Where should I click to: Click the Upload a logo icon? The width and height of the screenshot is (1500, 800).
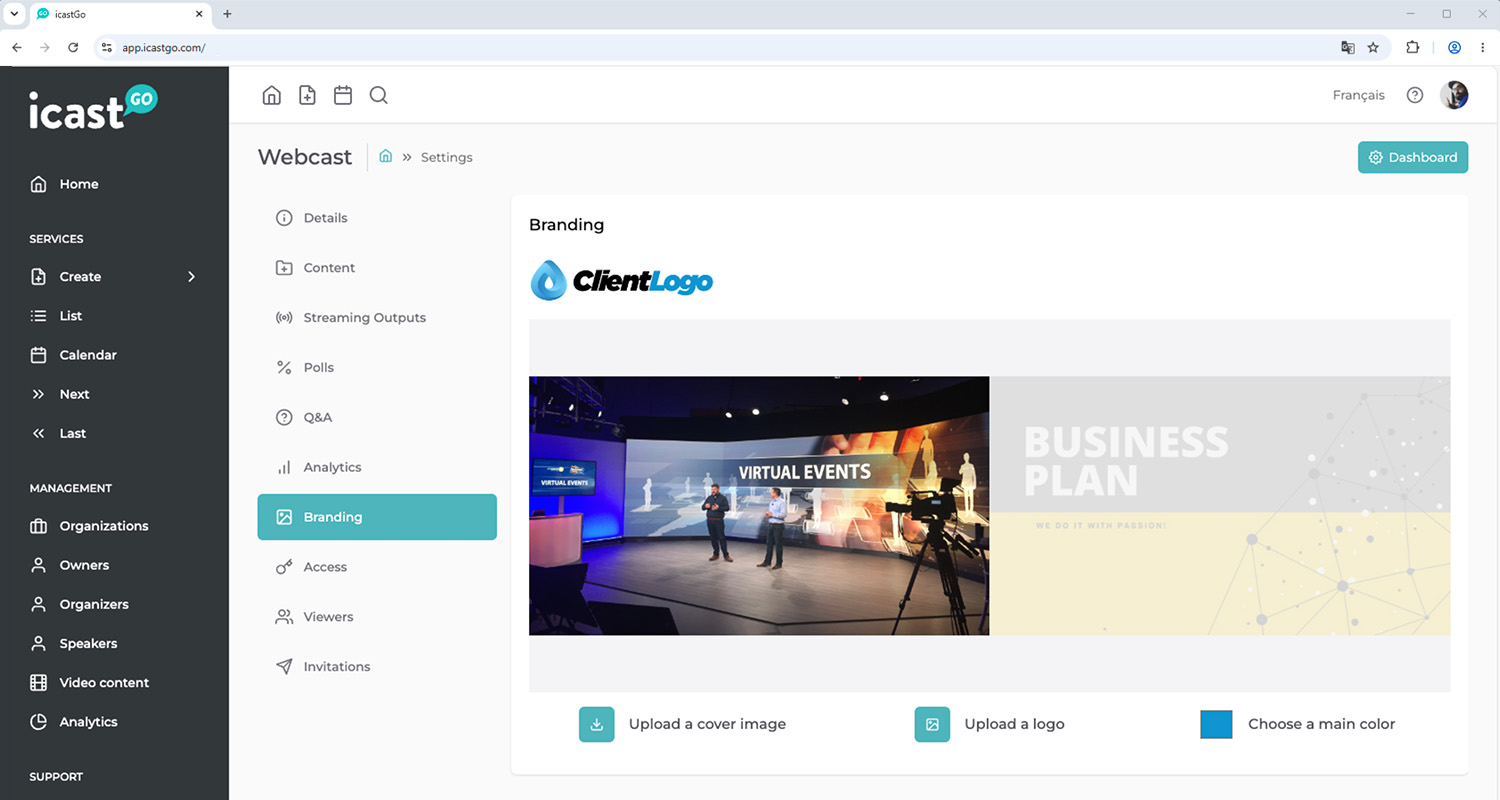932,724
